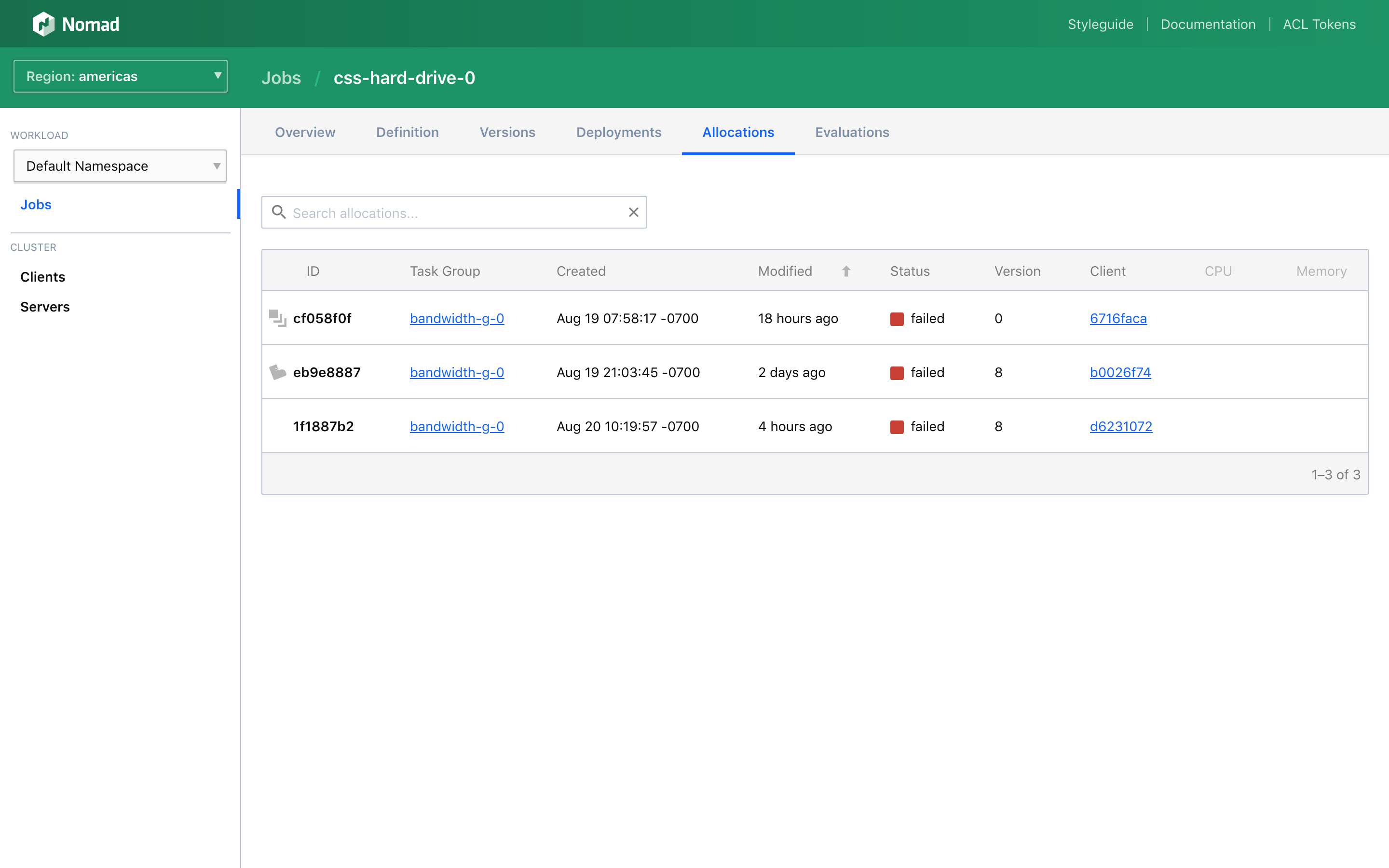Follow the d6231072 client link
Screen dimensions: 1389x868
coord(1121,426)
